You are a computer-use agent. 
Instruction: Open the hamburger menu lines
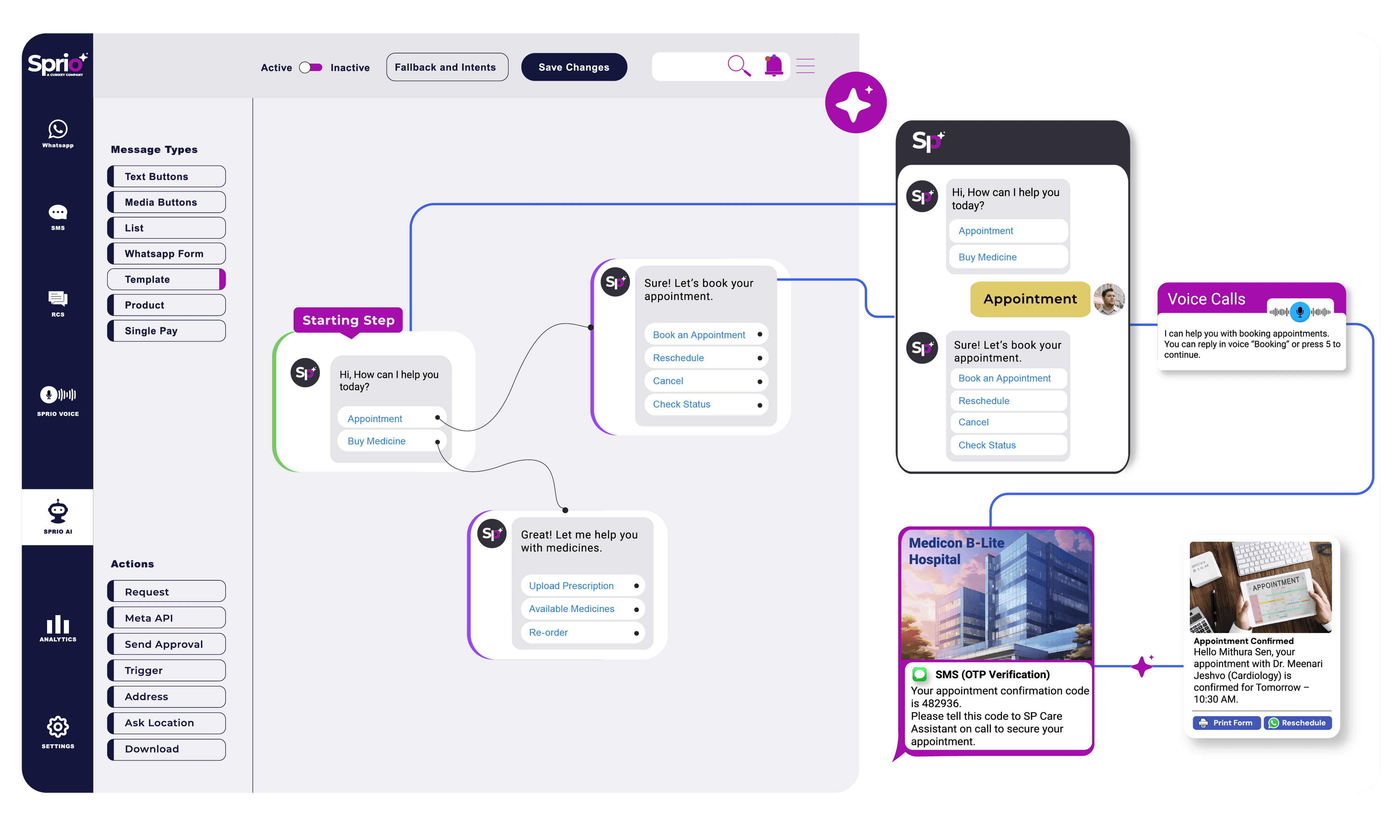click(x=805, y=66)
